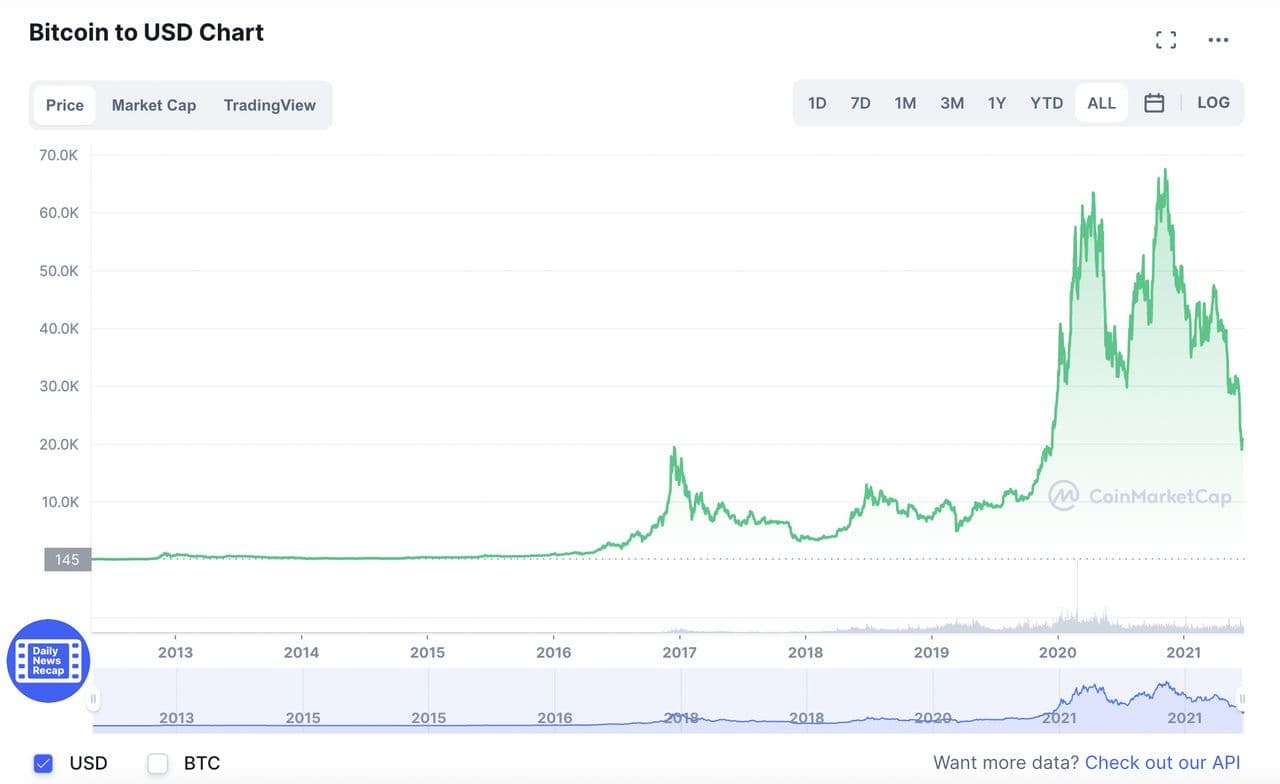Grab the left range slider handle
Viewport: 1280px width, 784px height.
coord(94,699)
